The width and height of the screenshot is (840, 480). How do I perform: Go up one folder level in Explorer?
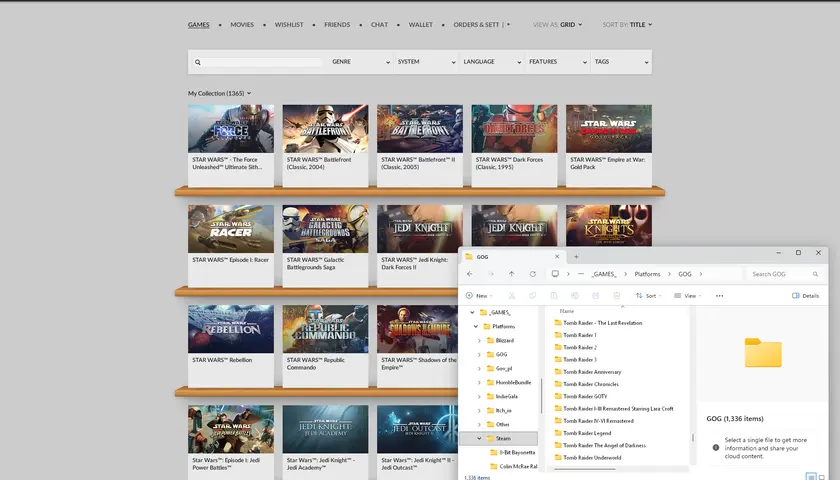[x=512, y=274]
